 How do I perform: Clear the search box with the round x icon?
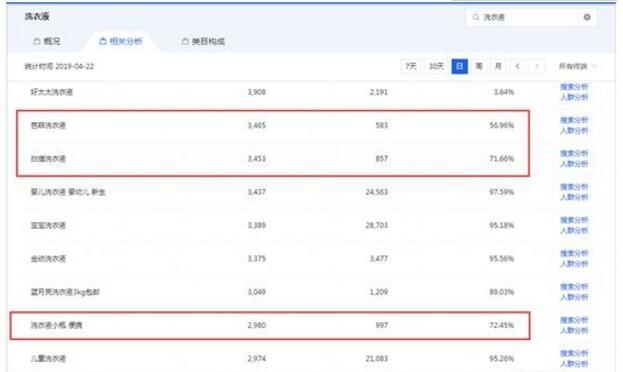(x=587, y=17)
